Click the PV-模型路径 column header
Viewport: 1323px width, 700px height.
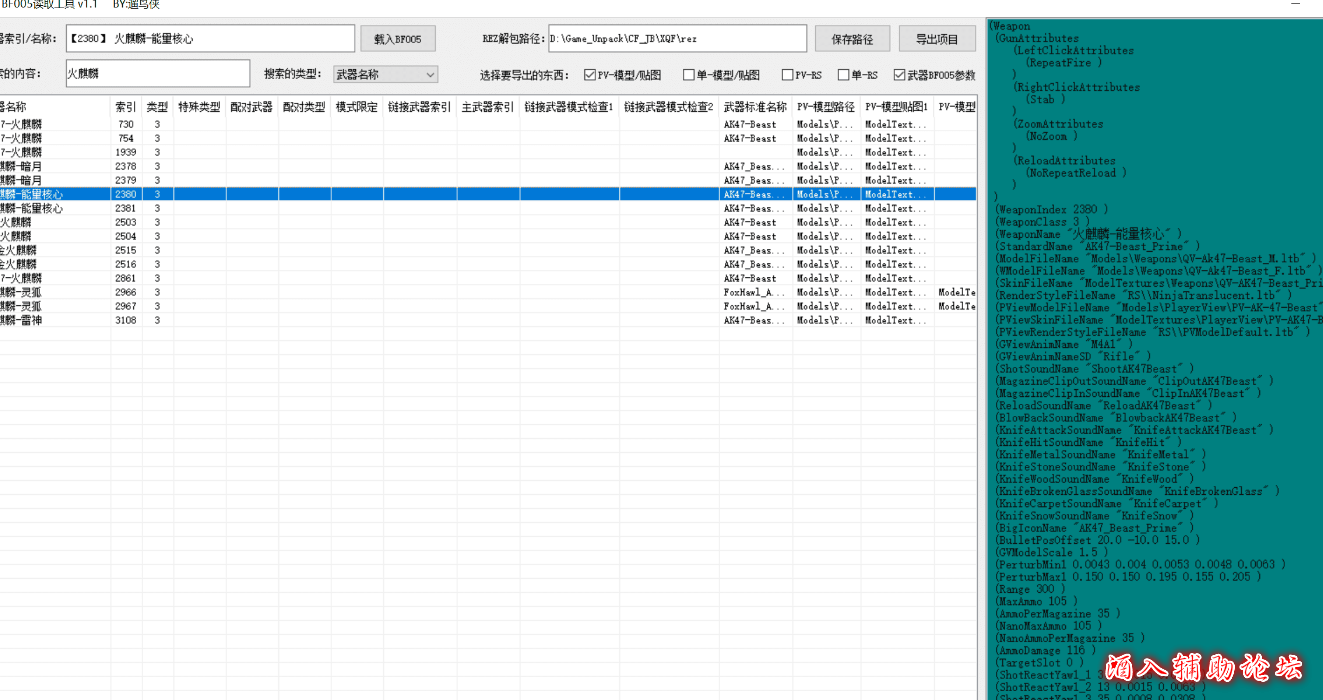[826, 107]
